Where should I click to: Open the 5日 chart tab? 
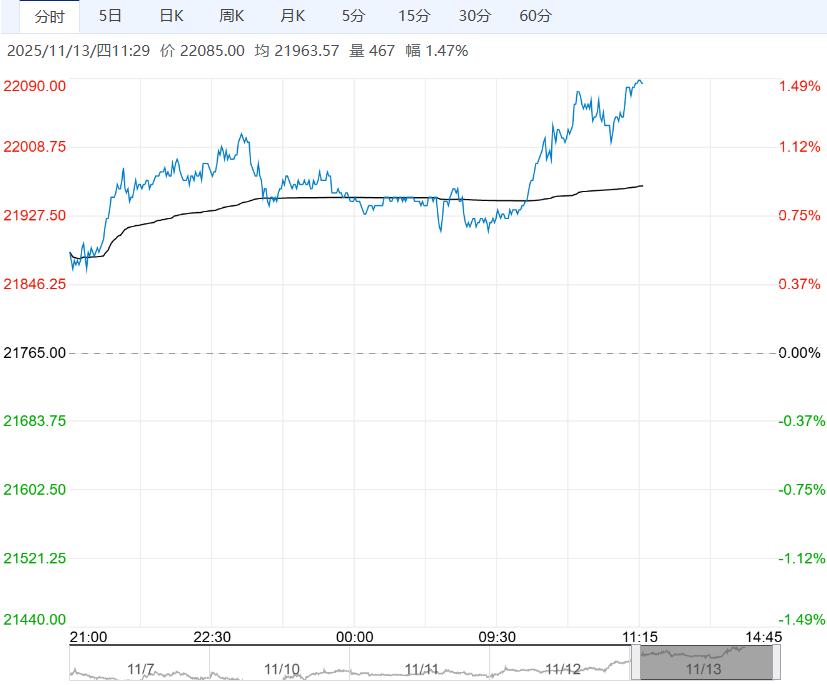point(111,16)
